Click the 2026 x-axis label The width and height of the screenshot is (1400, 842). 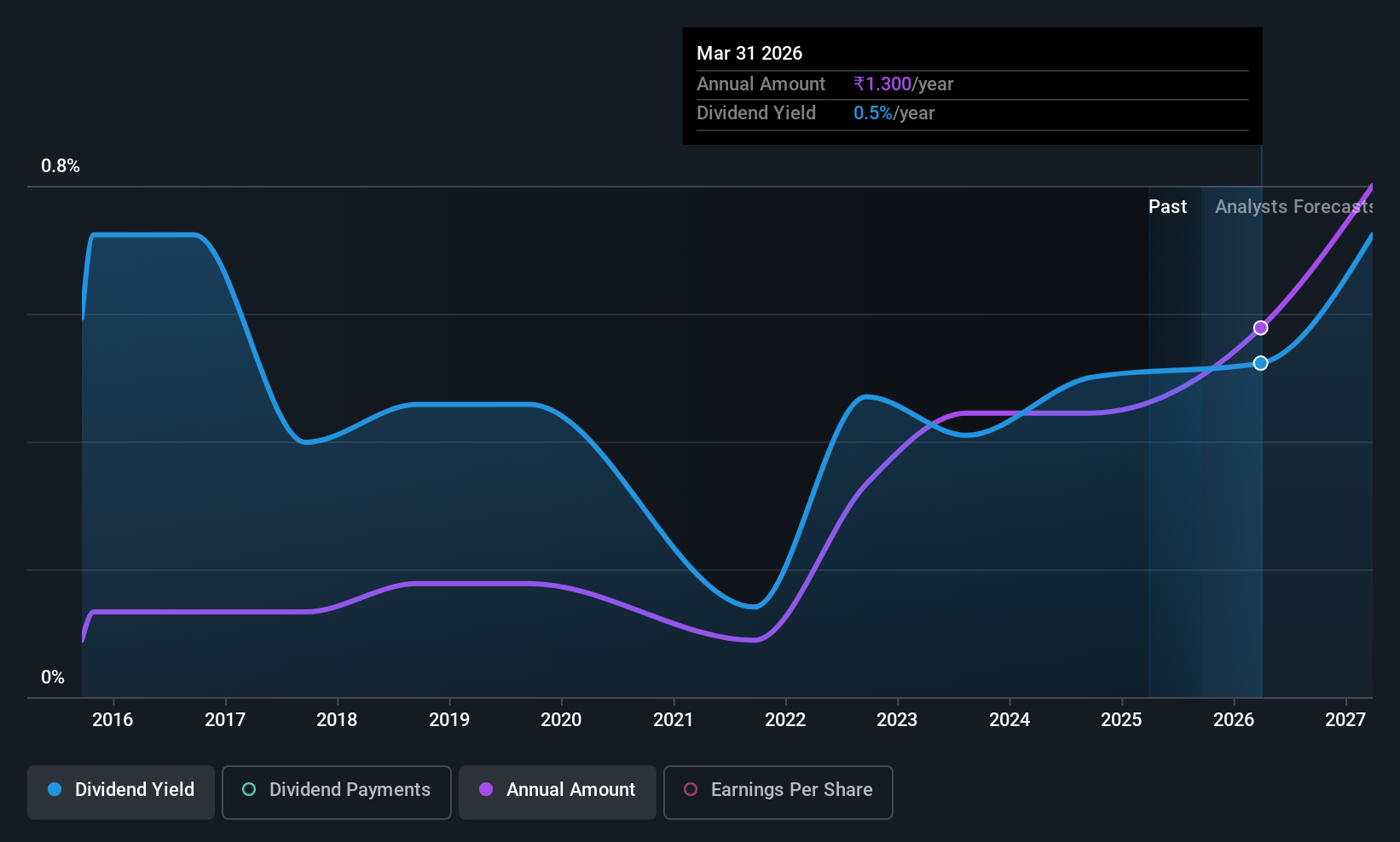tap(1234, 720)
